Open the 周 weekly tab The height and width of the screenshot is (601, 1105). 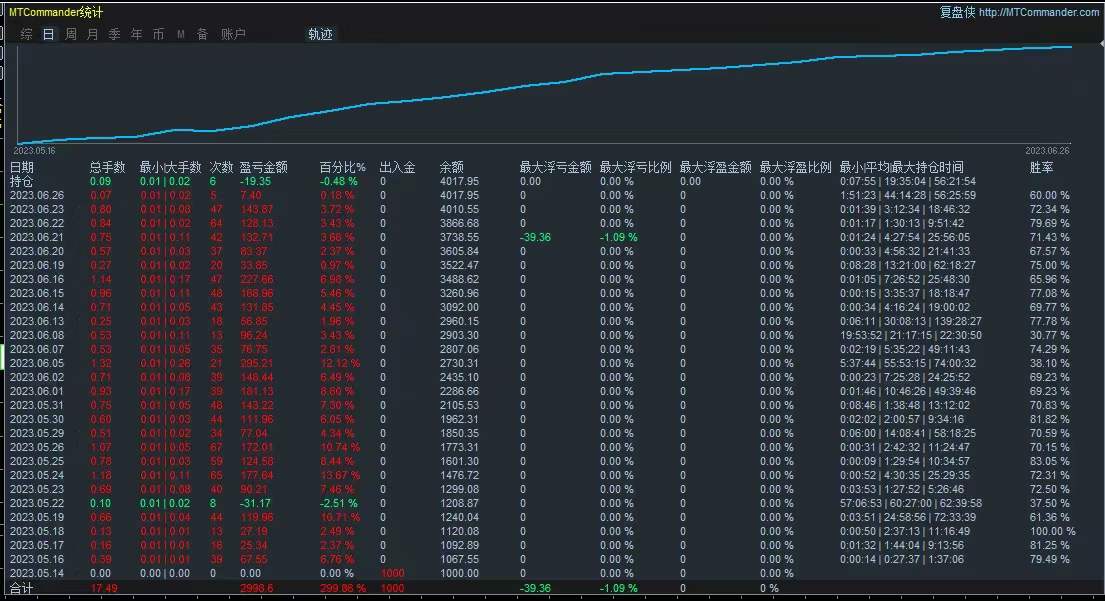[70, 34]
